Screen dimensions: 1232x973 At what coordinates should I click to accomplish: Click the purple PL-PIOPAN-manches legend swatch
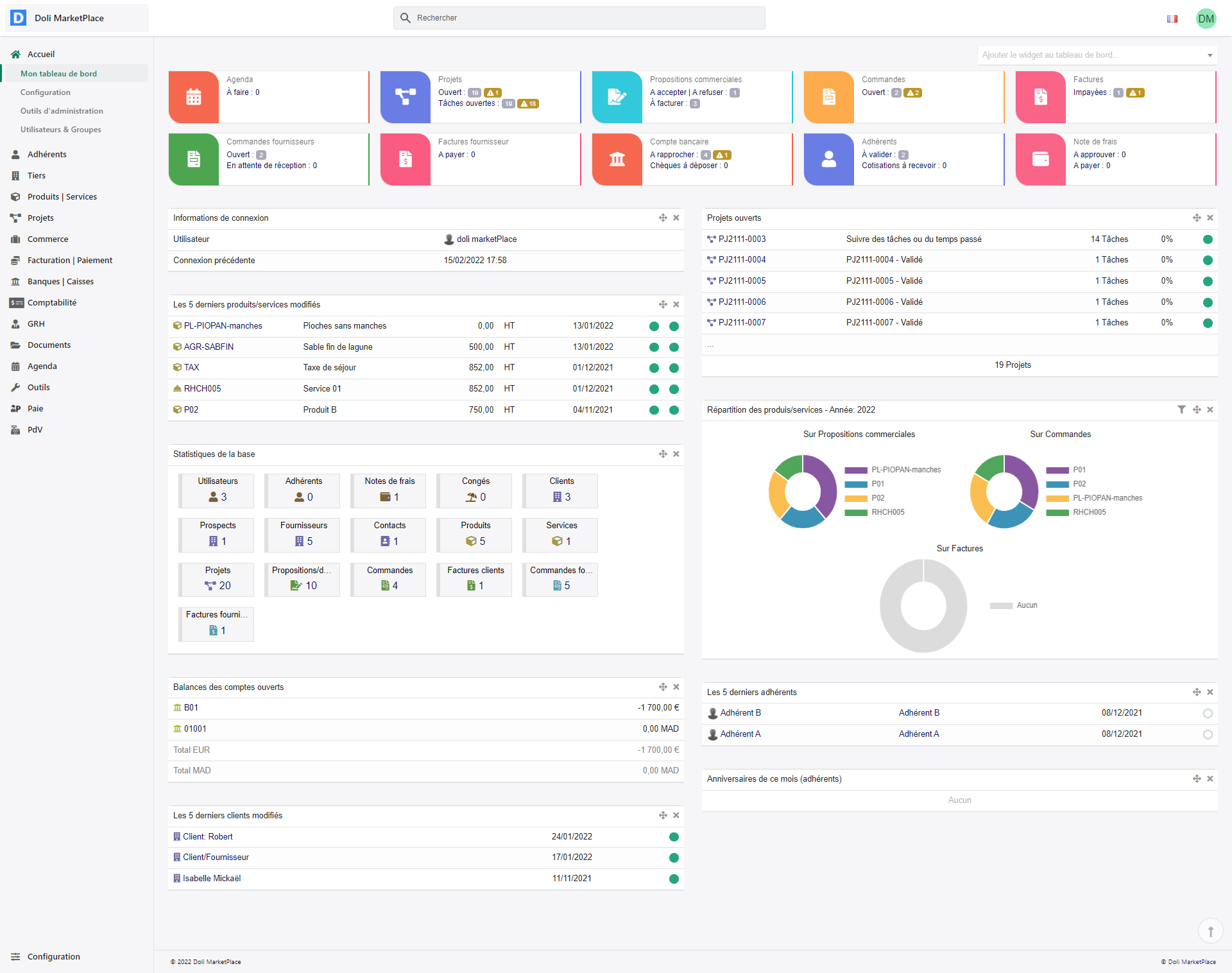point(856,470)
